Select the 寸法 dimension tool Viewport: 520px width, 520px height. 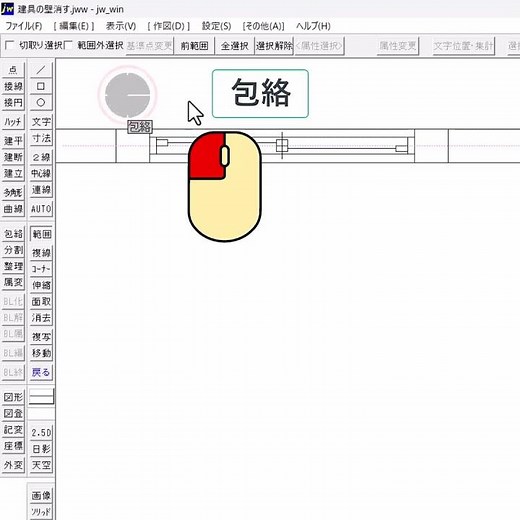point(41,138)
